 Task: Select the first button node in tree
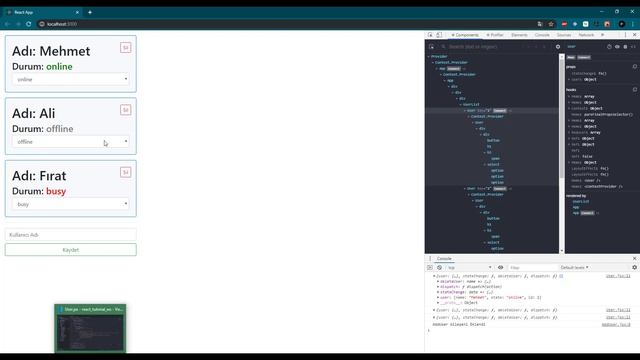493,140
